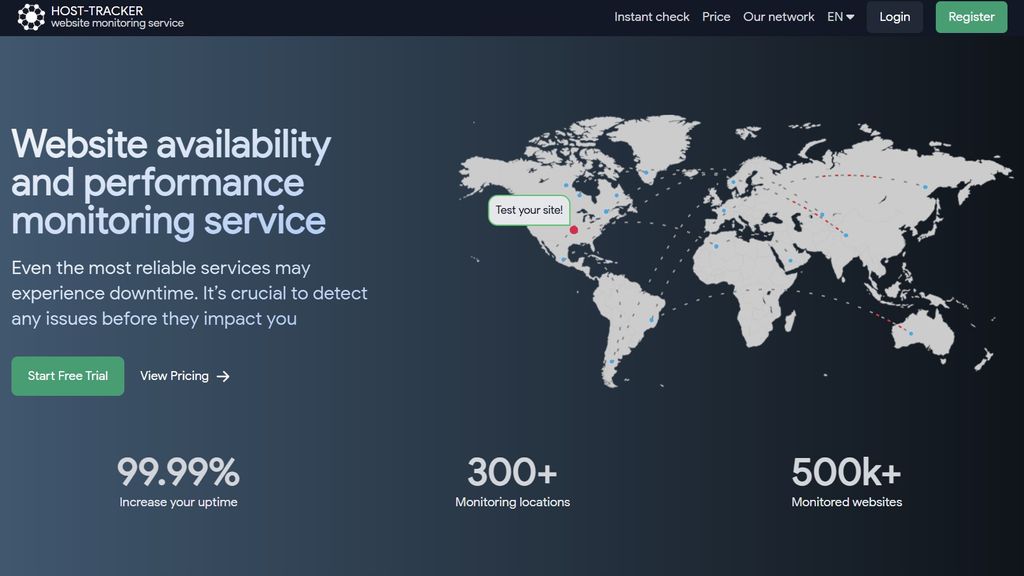
Task: Go to the Price menu item
Action: pyautogui.click(x=716, y=17)
